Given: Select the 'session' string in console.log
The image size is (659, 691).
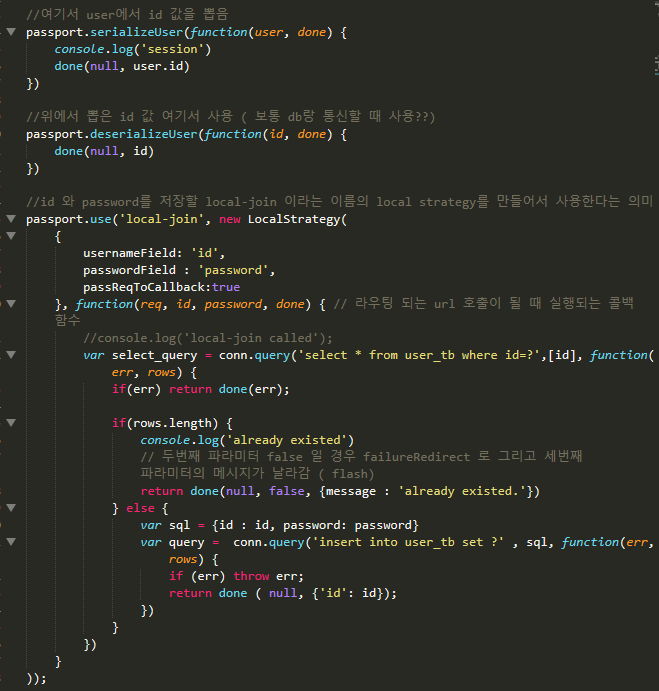Looking at the screenshot, I should click(x=172, y=49).
